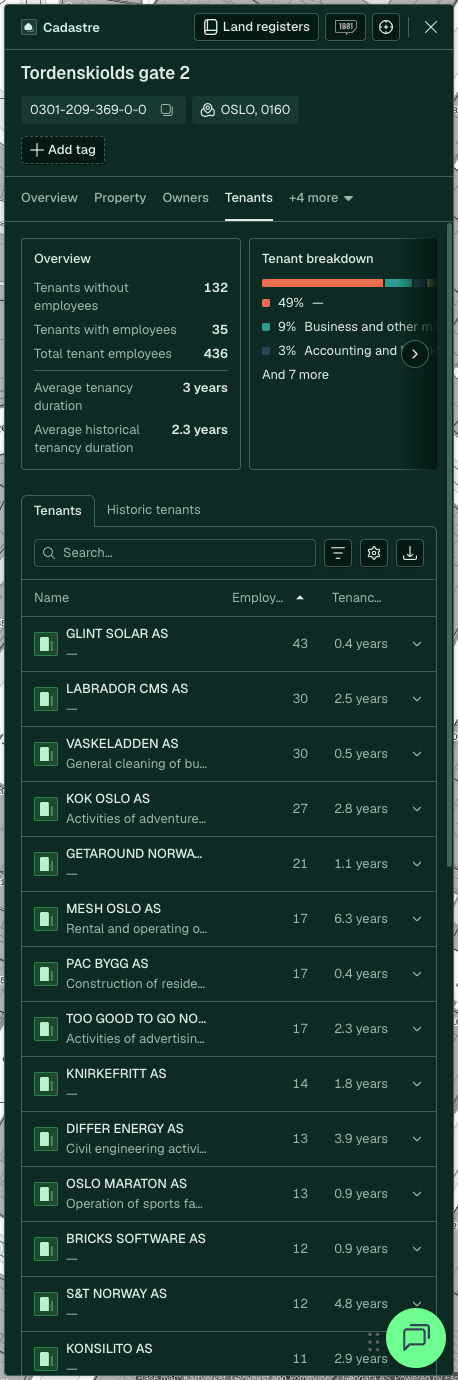Select the KONSILITO AS tenant name
458x1380 pixels.
(x=109, y=1349)
